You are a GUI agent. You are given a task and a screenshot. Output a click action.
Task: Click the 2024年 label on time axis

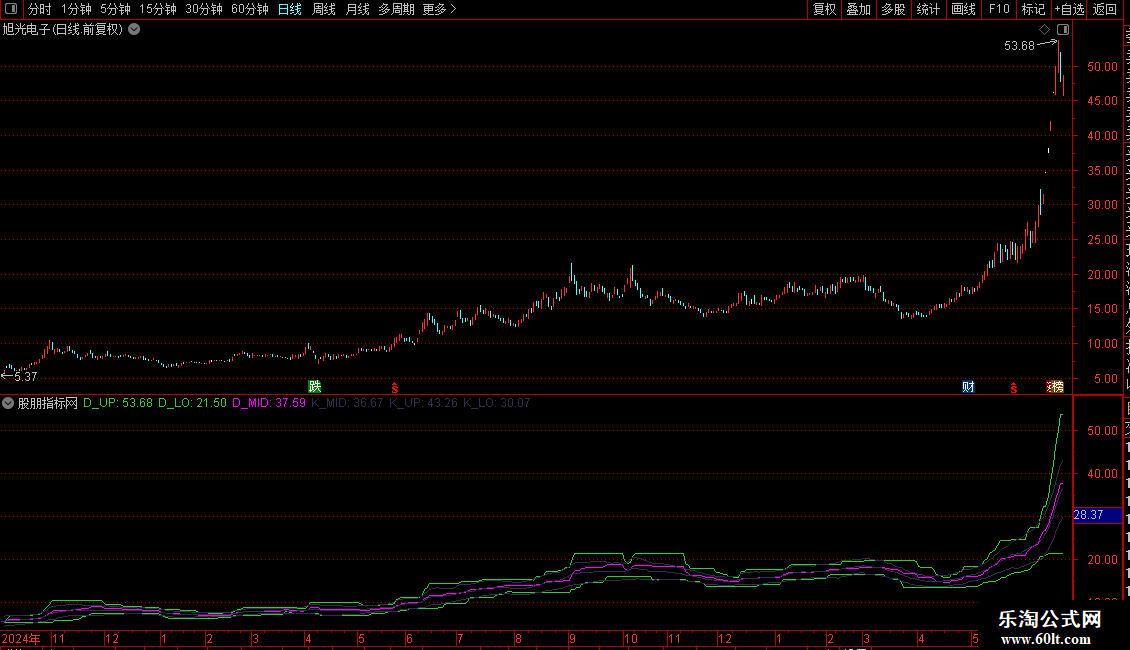(21, 638)
